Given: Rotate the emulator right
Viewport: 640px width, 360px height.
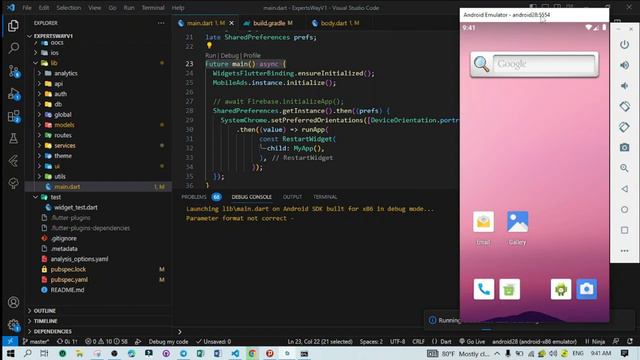Looking at the screenshot, I should 624,127.
